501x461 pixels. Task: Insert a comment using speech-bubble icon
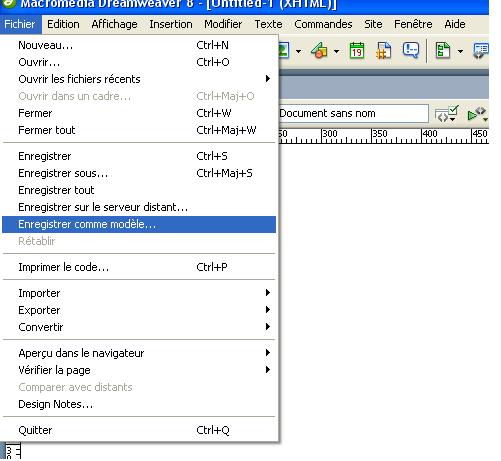click(411, 51)
